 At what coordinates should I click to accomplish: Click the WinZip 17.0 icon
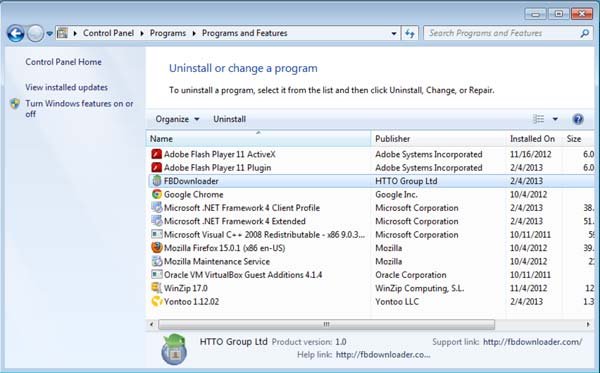coord(157,288)
